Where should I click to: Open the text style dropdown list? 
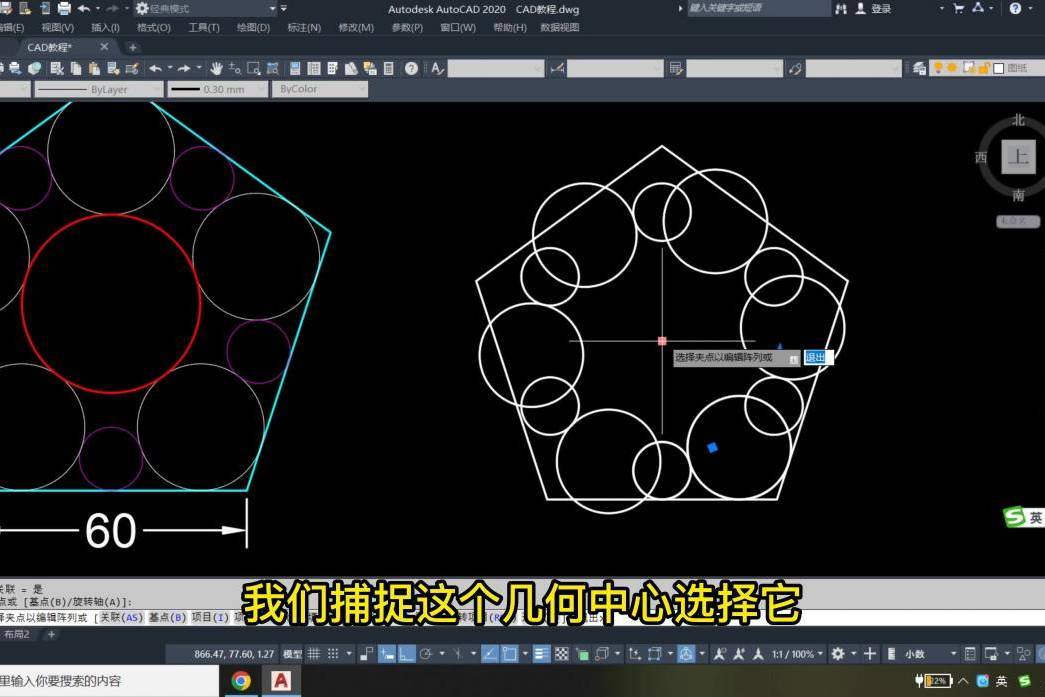click(x=496, y=68)
